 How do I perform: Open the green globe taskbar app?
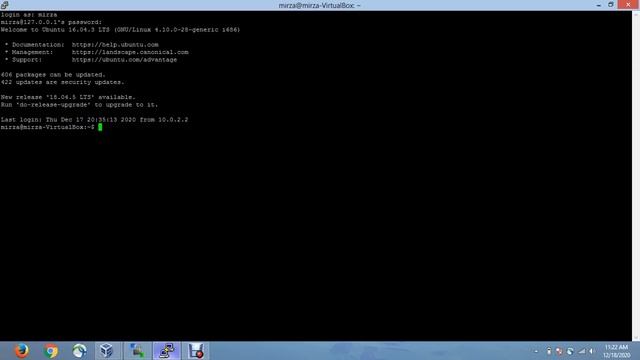tap(79, 351)
